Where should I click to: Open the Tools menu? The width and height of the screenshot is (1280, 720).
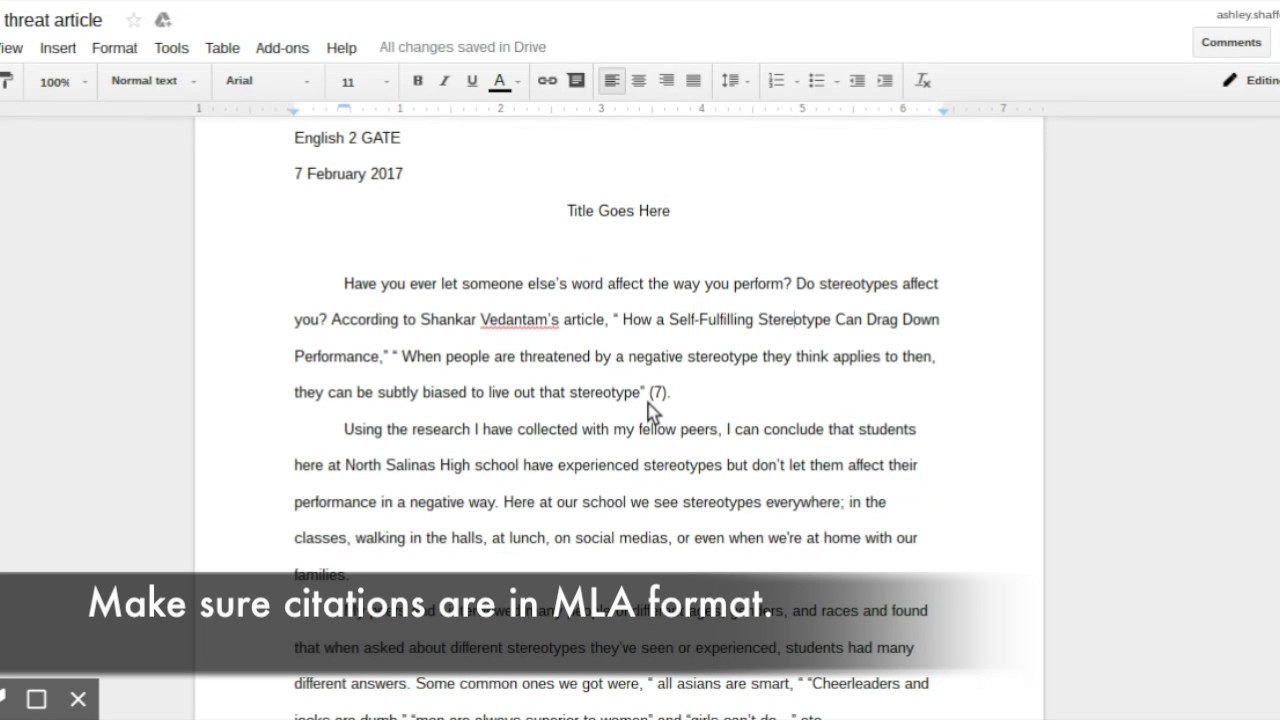click(171, 48)
